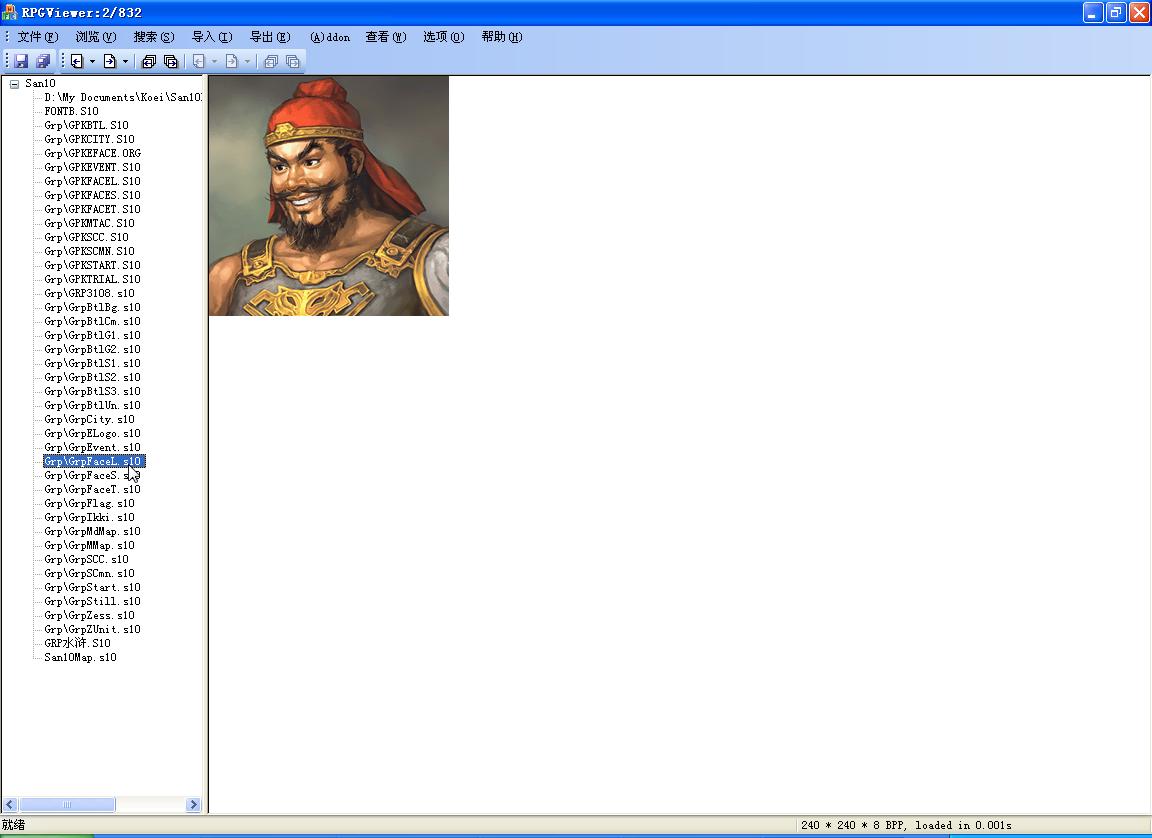Open the 文件(F) menu
Screen dimensions: 1152x838
[x=37, y=37]
